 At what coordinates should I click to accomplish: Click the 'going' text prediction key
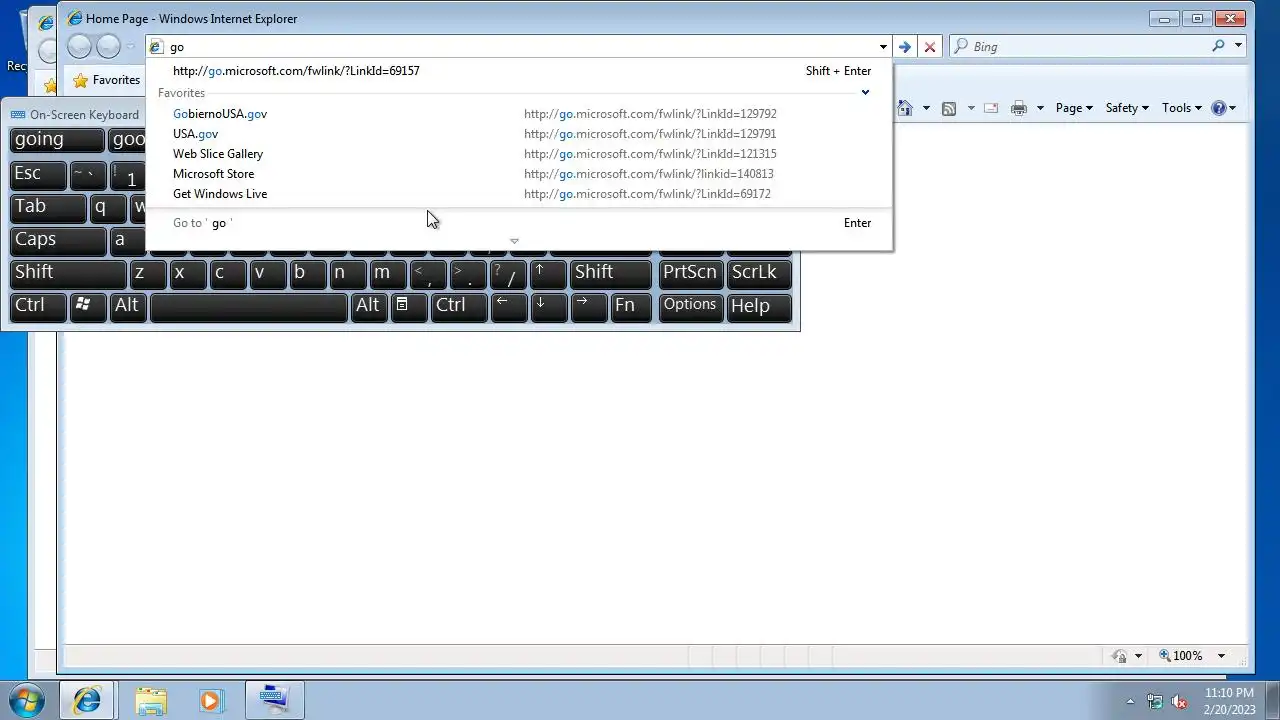point(57,140)
